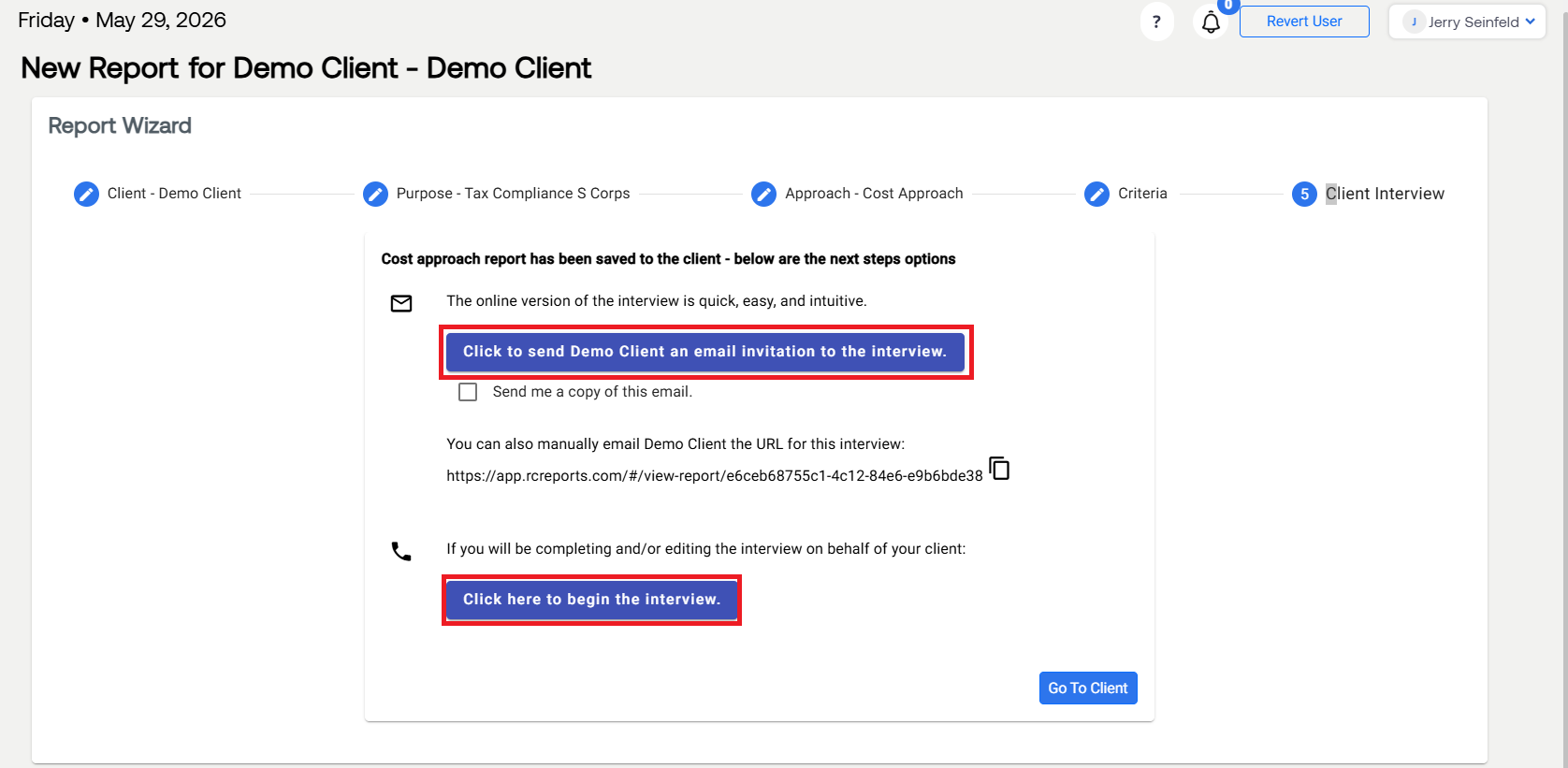Copy the interview URL with copy icon
Image resolution: width=1568 pixels, height=768 pixels.
tap(999, 468)
